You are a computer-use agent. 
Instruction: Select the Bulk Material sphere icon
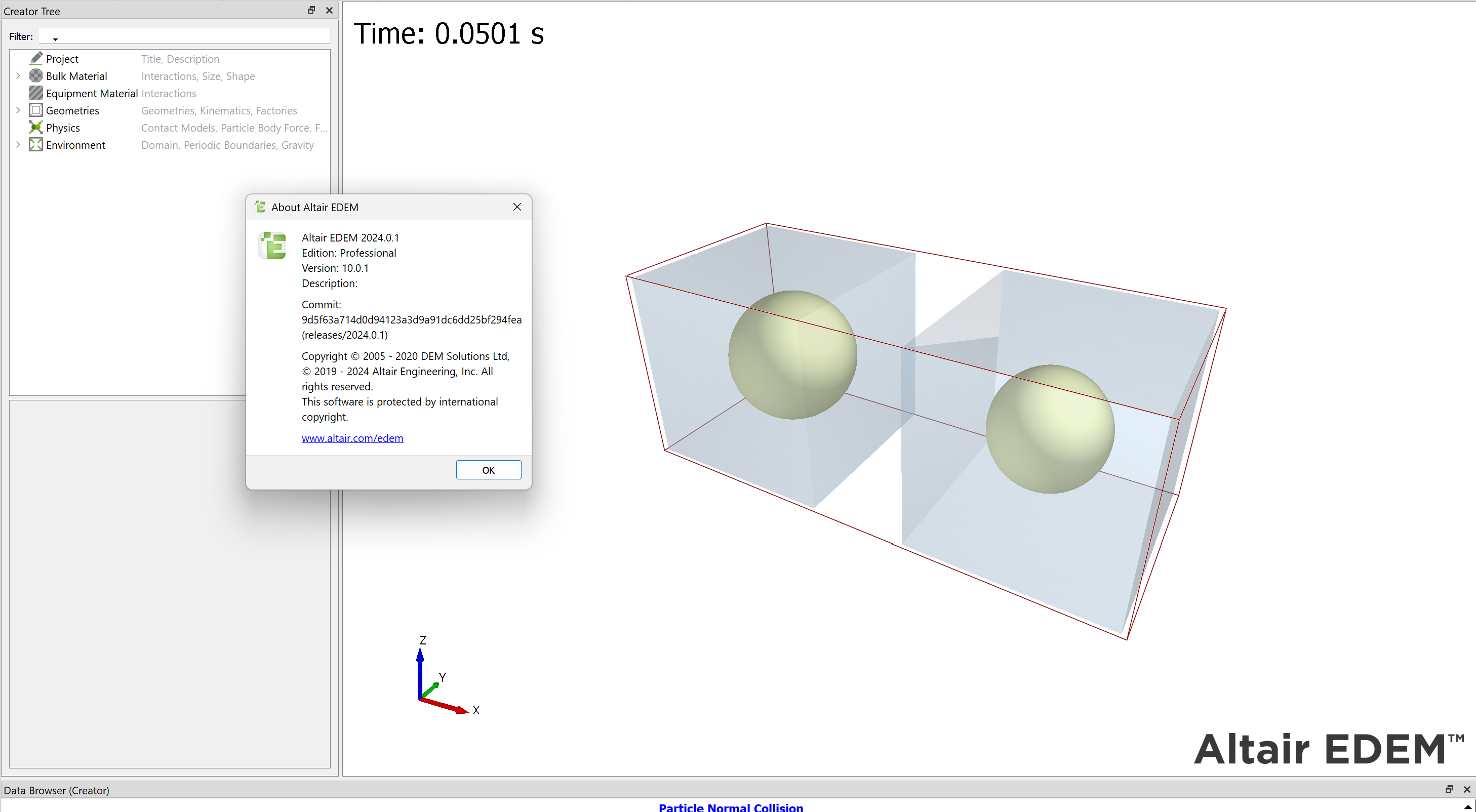pyautogui.click(x=35, y=75)
